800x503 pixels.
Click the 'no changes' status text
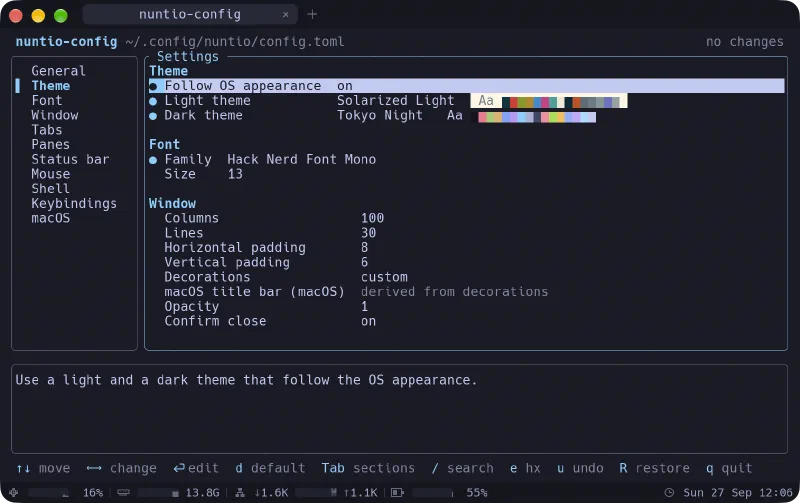coord(744,41)
